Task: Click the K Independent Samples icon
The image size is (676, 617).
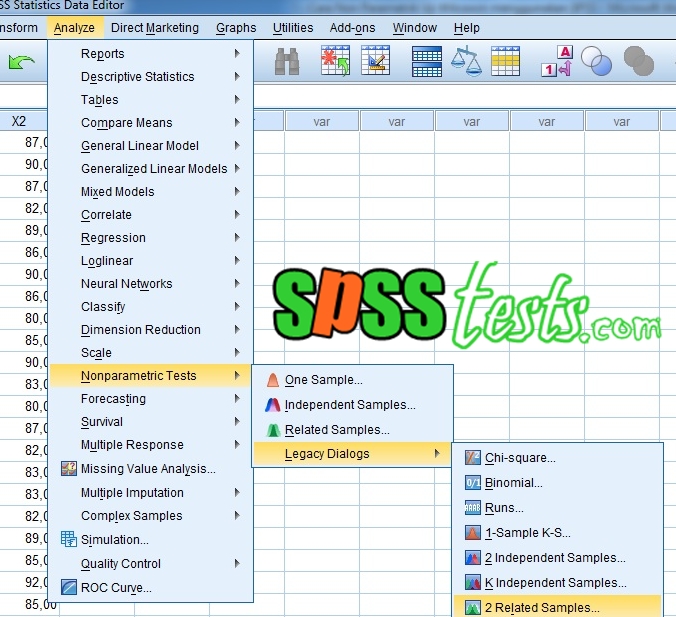Action: 473,583
